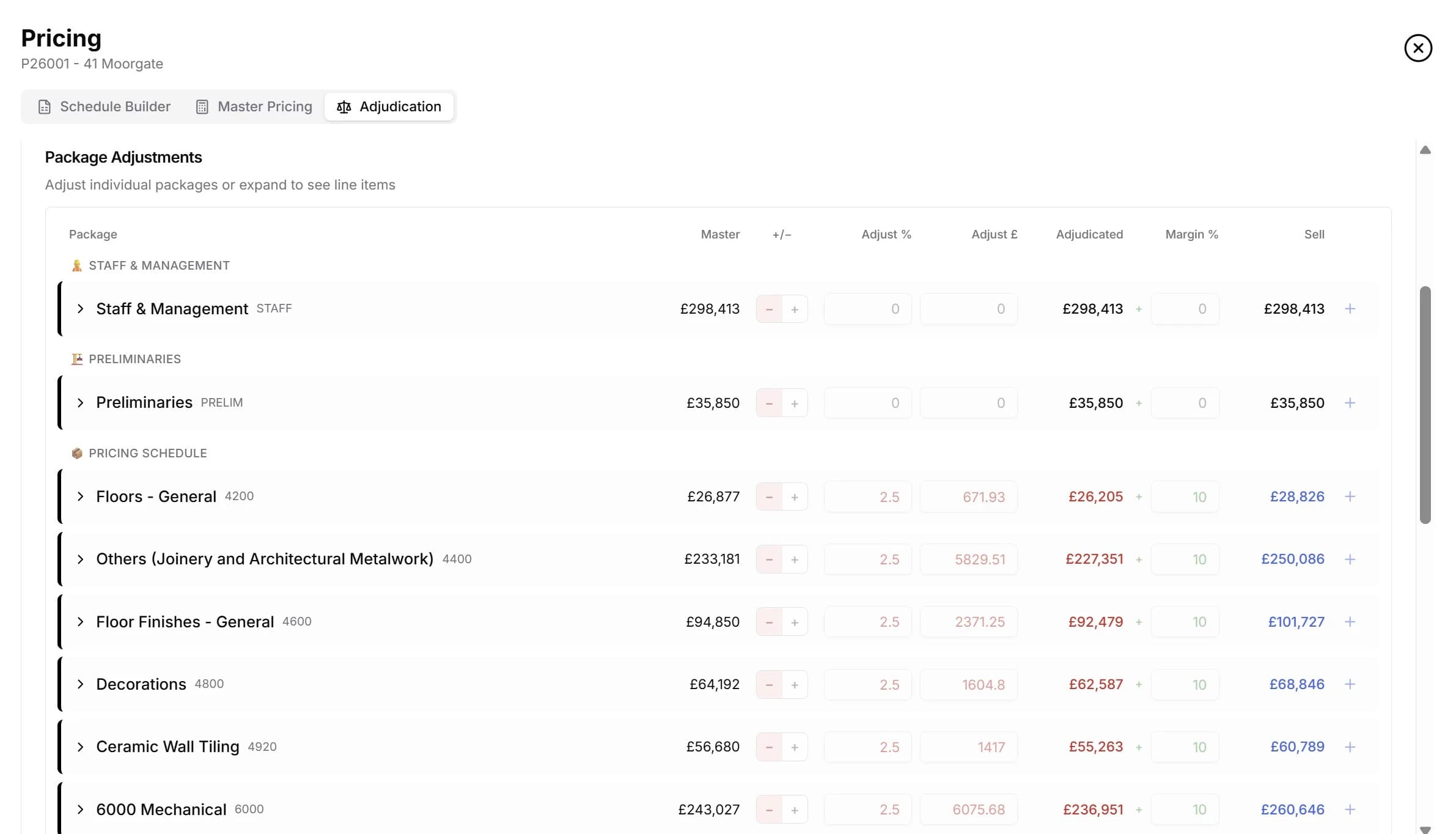Click the Master Pricing calculator icon
Viewport: 1456px width, 834px height.
pyautogui.click(x=202, y=106)
